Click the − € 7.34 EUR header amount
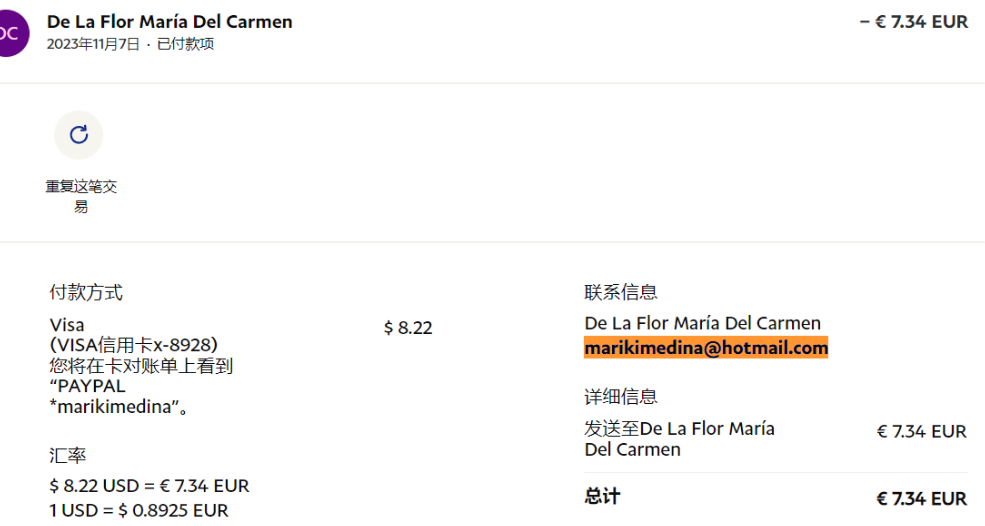 click(x=914, y=22)
